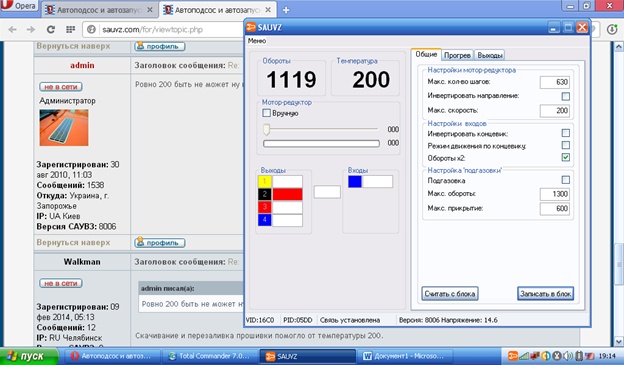Open a new Opera tab with plus button
624x365 pixels.
pos(286,10)
